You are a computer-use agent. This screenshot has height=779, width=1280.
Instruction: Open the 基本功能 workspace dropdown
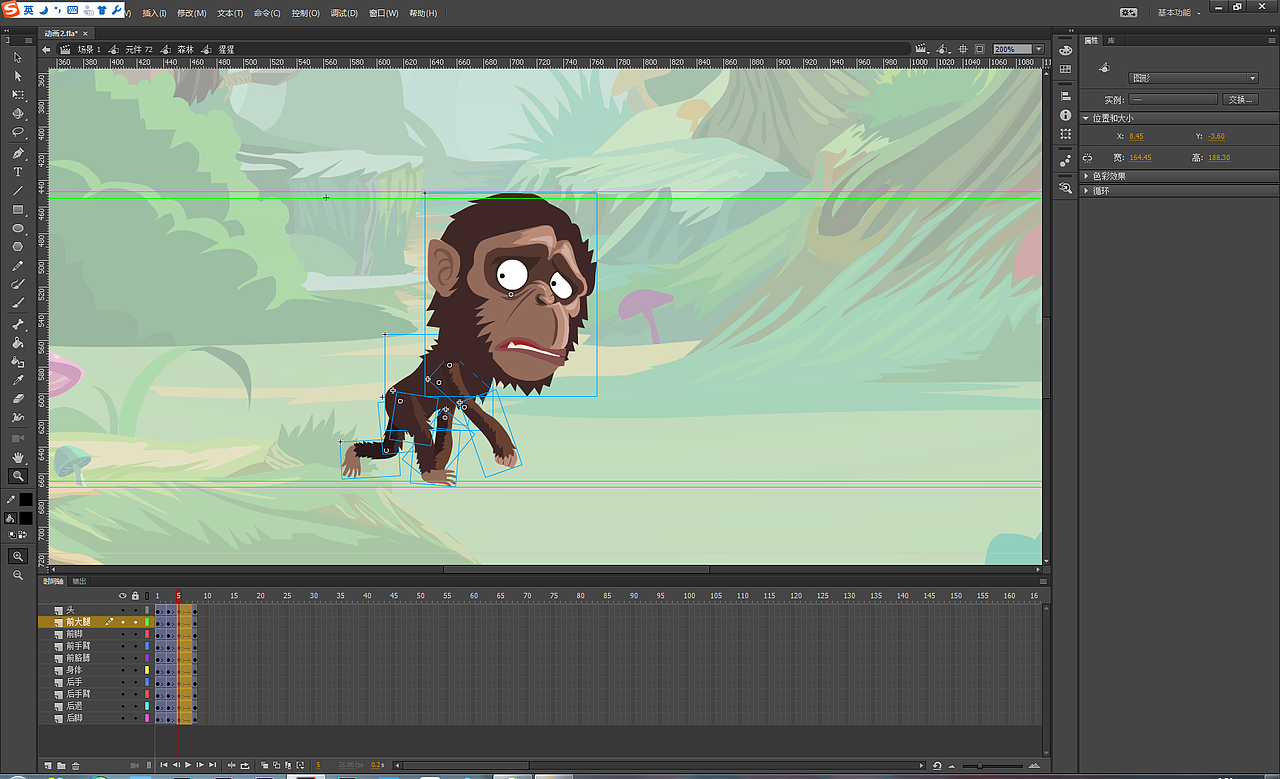point(1180,13)
